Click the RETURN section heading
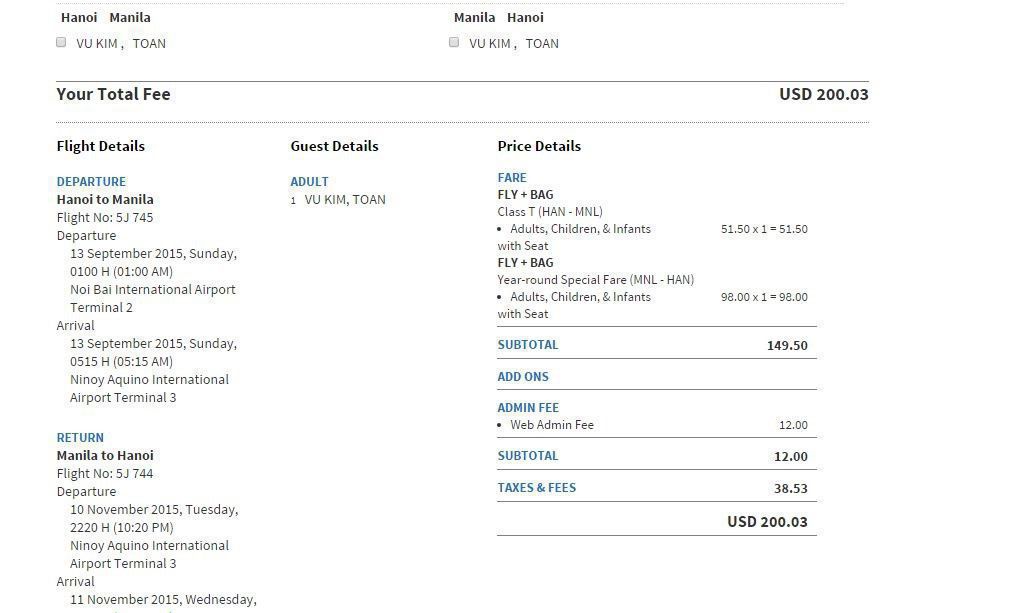 click(x=80, y=437)
